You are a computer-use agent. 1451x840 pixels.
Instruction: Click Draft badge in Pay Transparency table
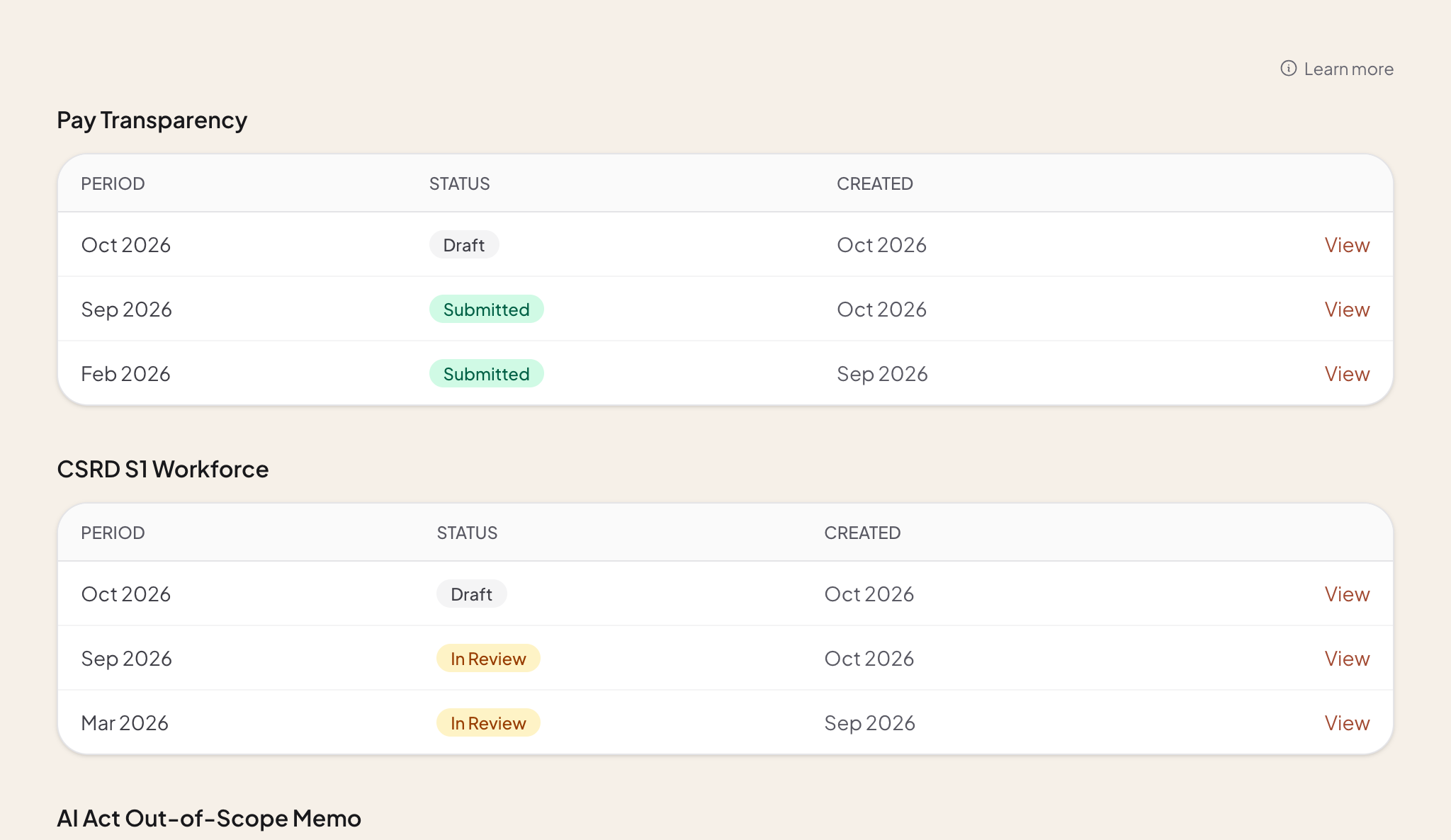tap(464, 245)
